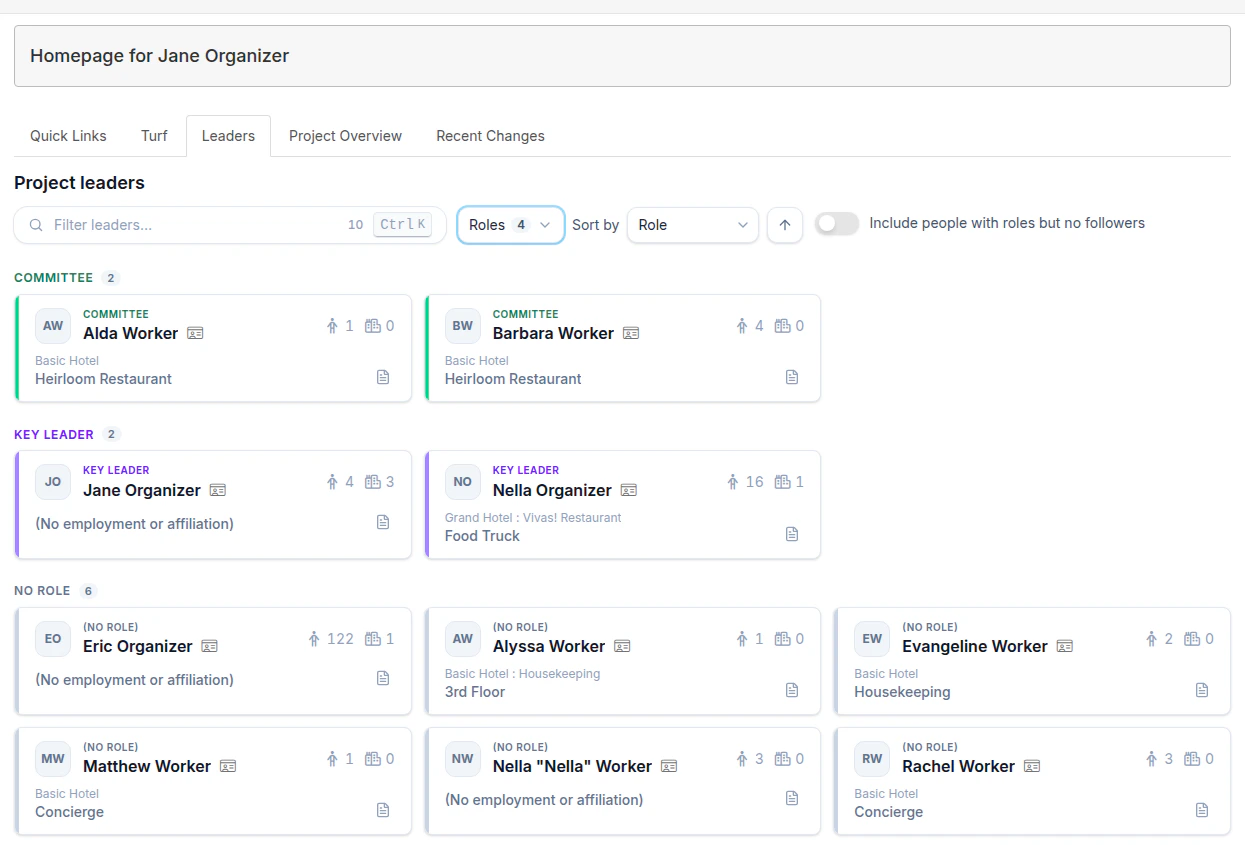The width and height of the screenshot is (1245, 845).
Task: Click buildings icon on Barbara Worker card
Action: coord(783,326)
